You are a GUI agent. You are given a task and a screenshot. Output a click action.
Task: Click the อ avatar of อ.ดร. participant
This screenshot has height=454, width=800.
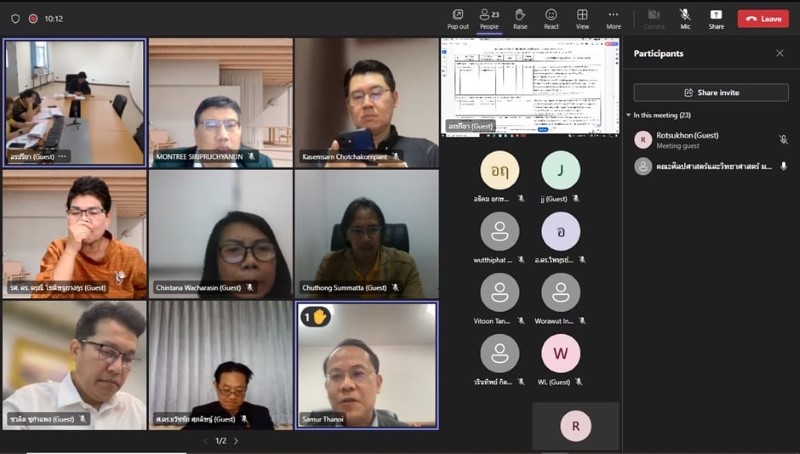pos(560,232)
